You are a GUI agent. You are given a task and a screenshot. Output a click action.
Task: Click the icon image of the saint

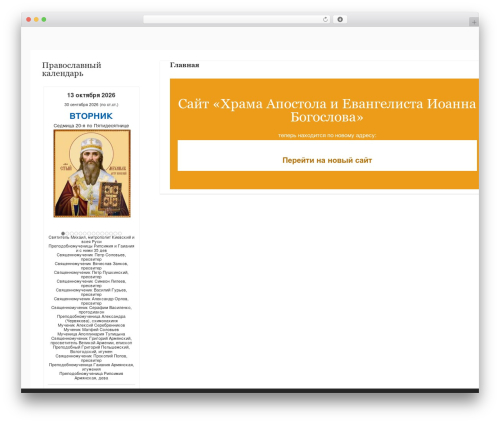[x=92, y=173]
